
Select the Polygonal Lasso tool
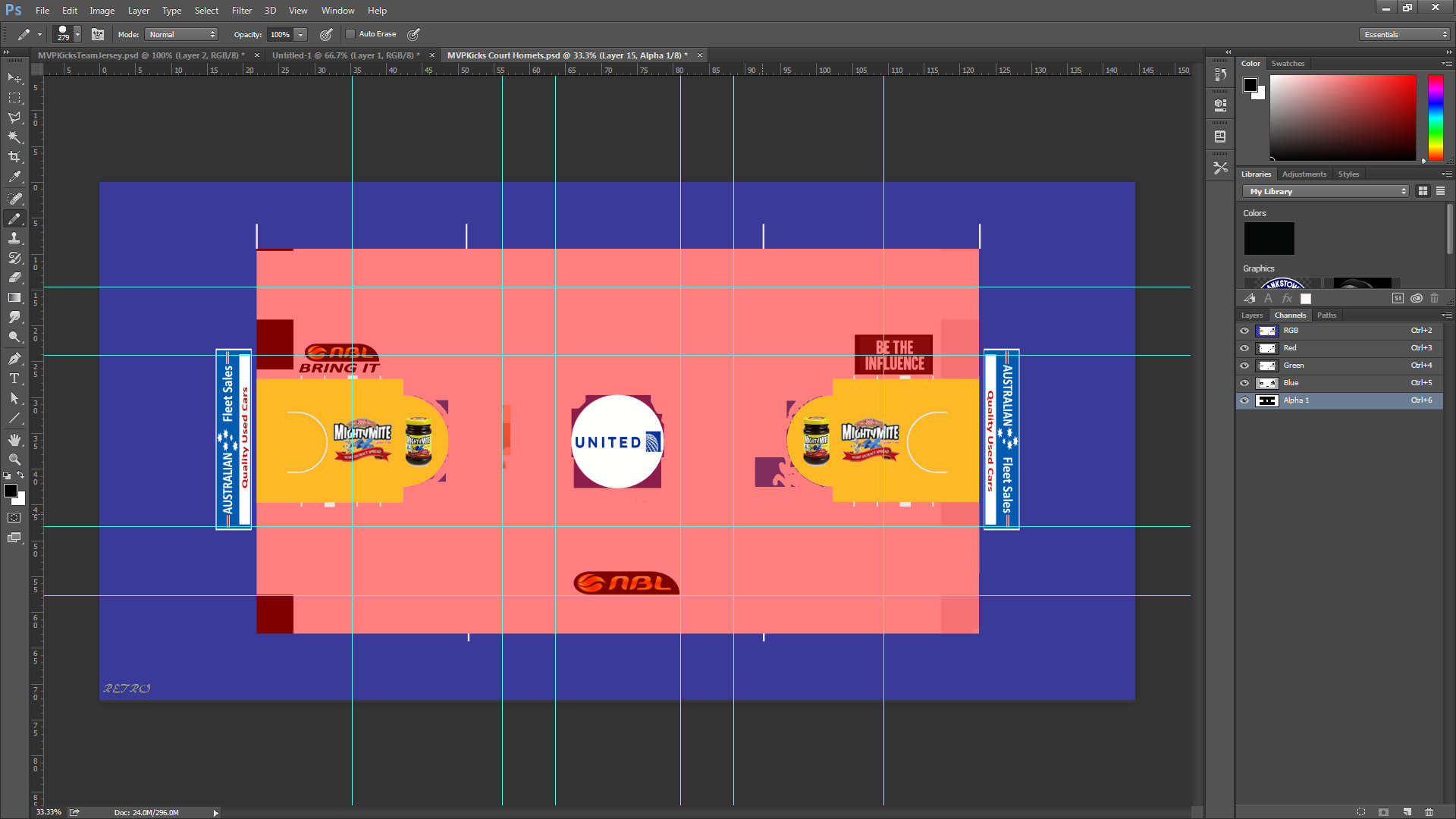14,118
